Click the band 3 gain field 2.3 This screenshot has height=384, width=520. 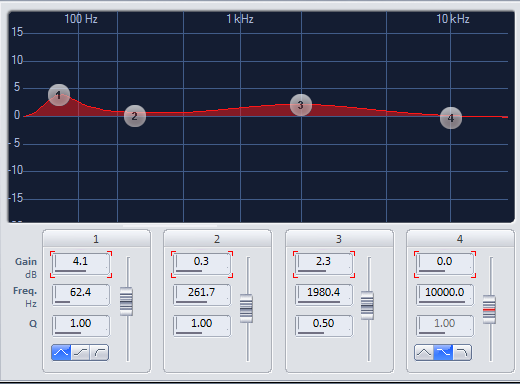coord(324,264)
